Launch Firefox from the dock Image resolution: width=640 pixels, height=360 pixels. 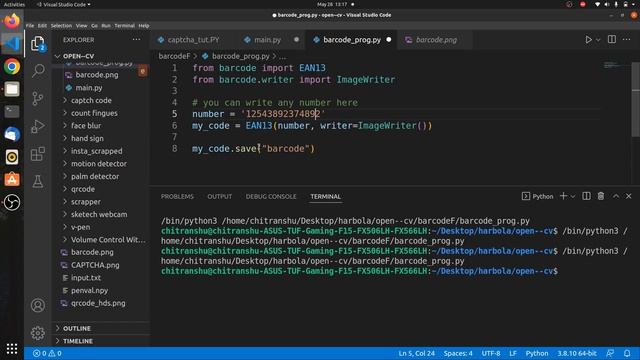coord(12,21)
